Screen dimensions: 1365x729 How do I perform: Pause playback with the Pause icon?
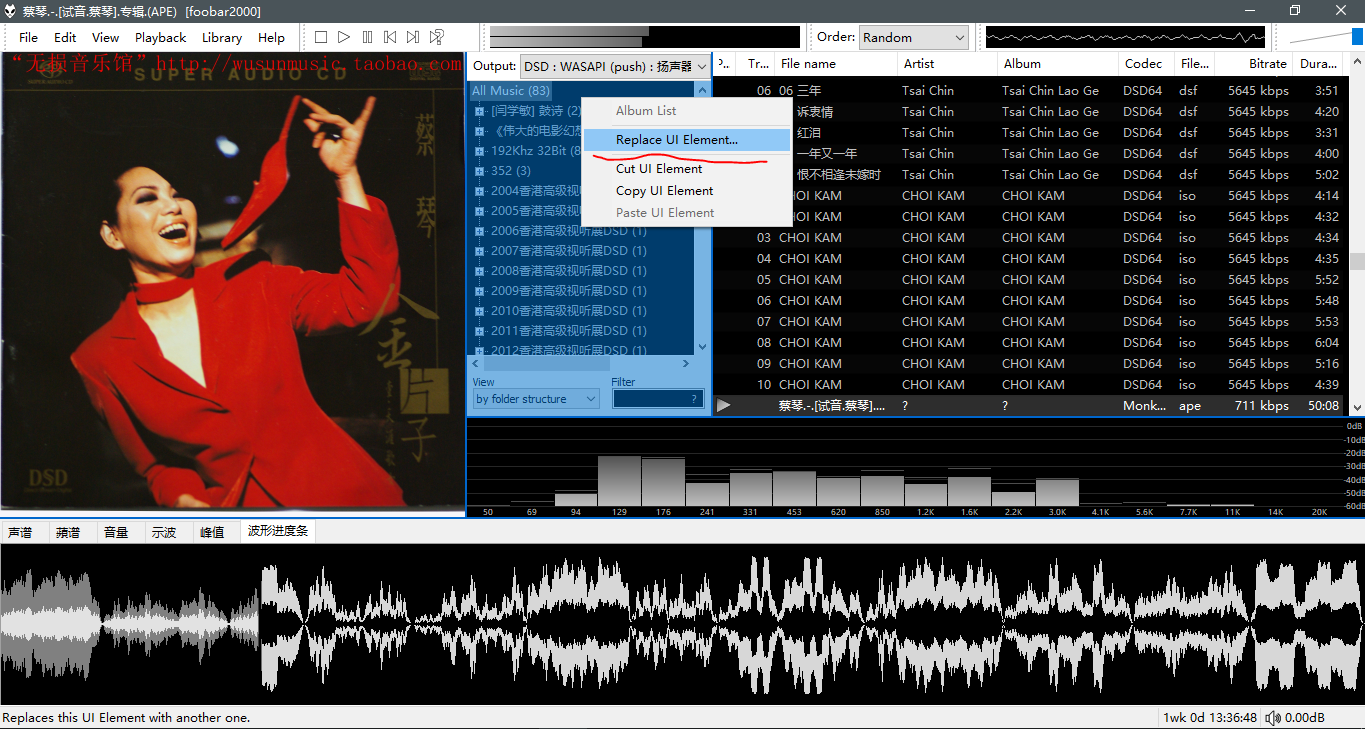[x=367, y=37]
